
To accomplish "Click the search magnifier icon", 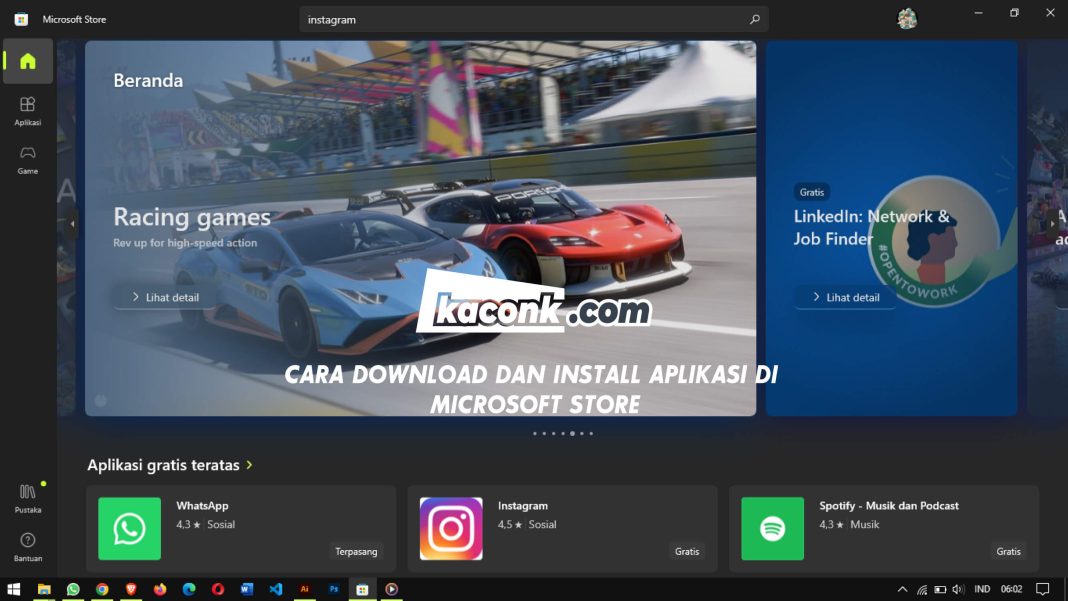I will [x=754, y=19].
